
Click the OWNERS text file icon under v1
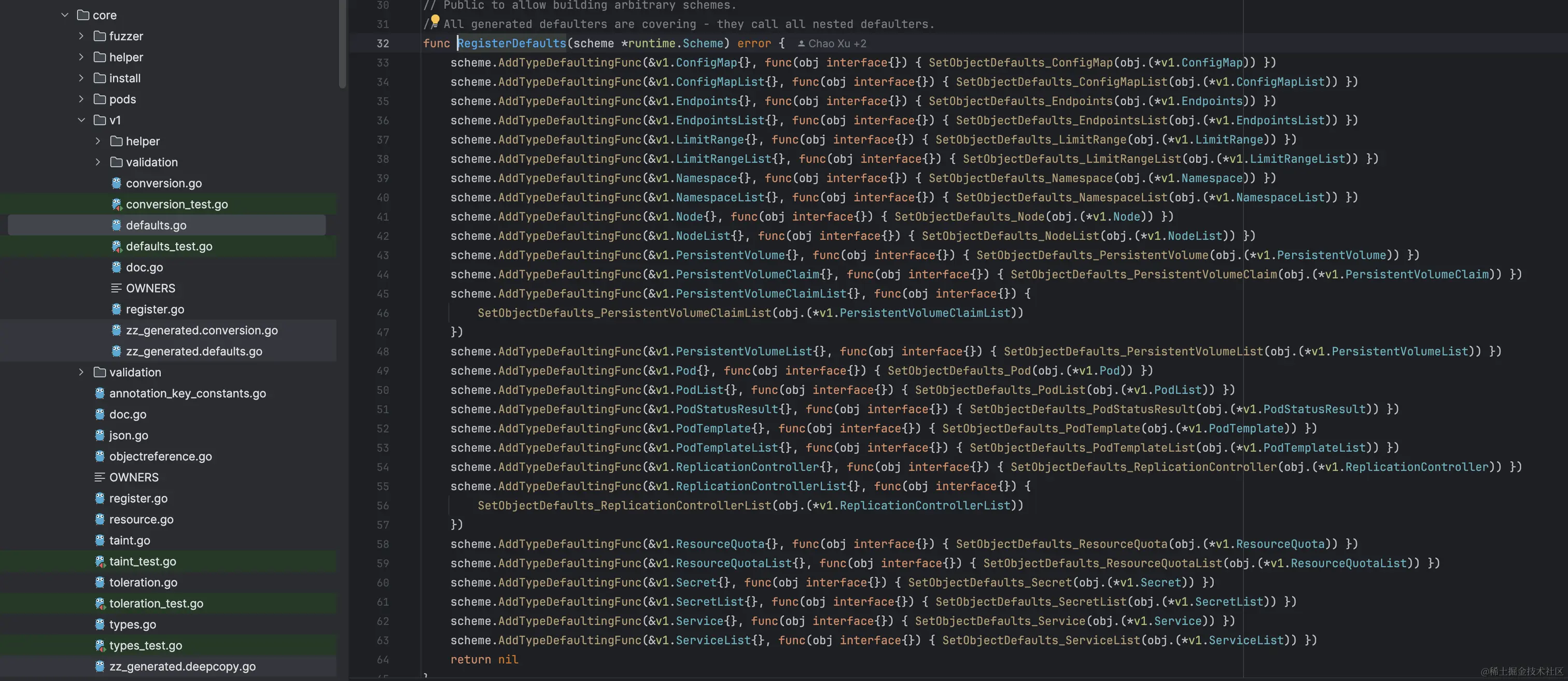pyautogui.click(x=116, y=288)
